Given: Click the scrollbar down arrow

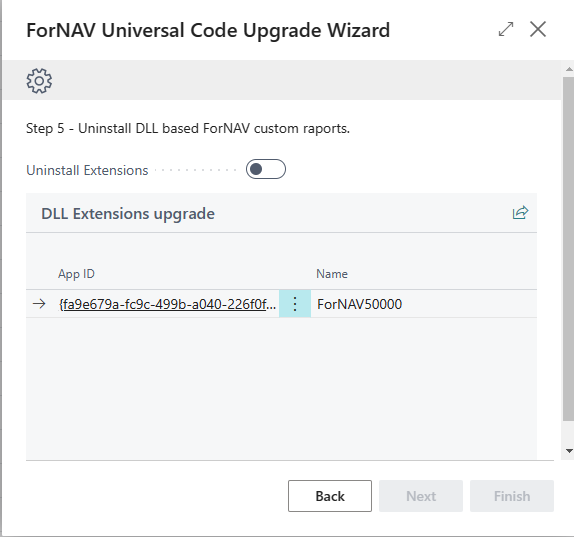Looking at the screenshot, I should click(x=569, y=451).
